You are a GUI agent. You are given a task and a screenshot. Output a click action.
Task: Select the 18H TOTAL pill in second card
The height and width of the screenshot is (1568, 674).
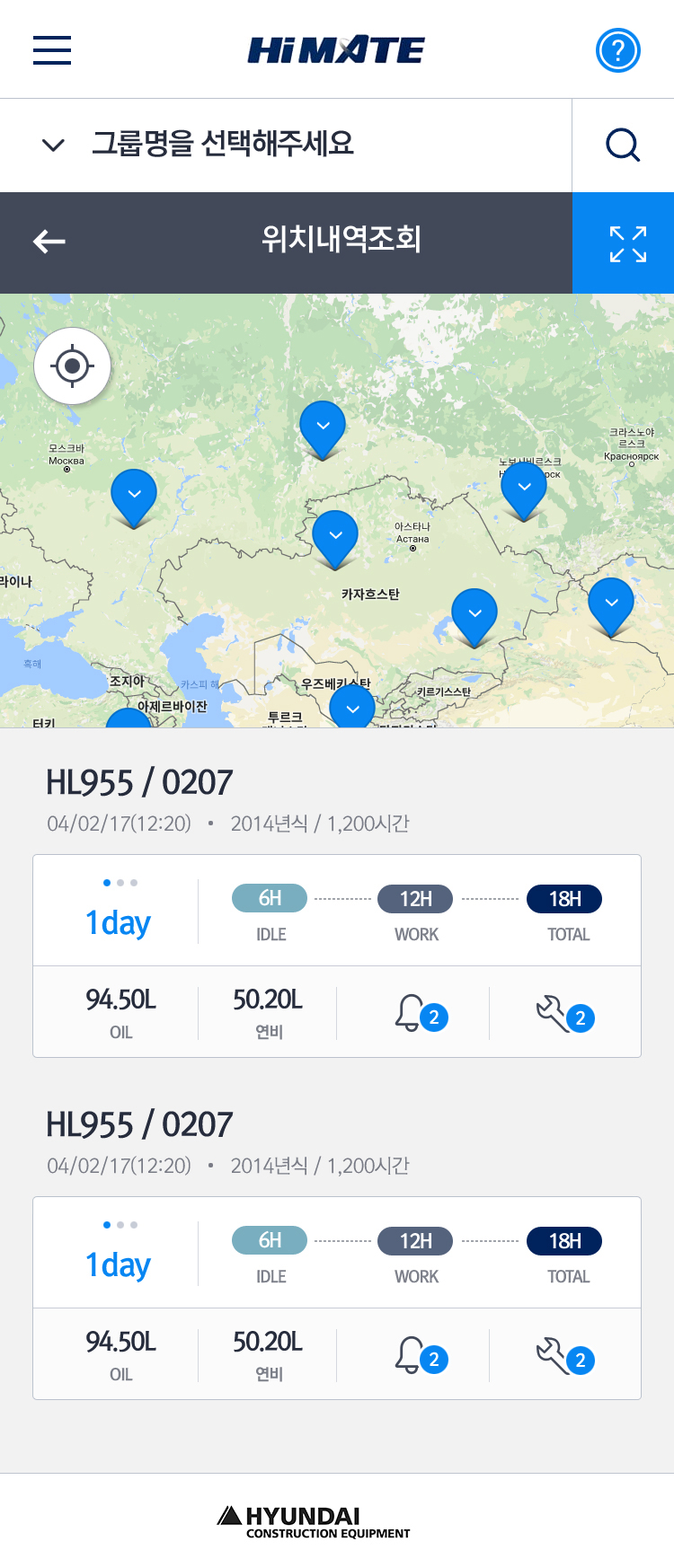tap(564, 1241)
